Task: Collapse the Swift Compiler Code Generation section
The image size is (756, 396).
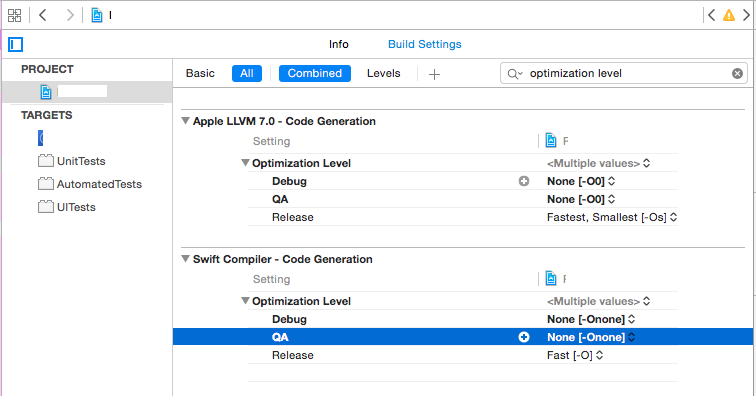Action: coord(185,259)
